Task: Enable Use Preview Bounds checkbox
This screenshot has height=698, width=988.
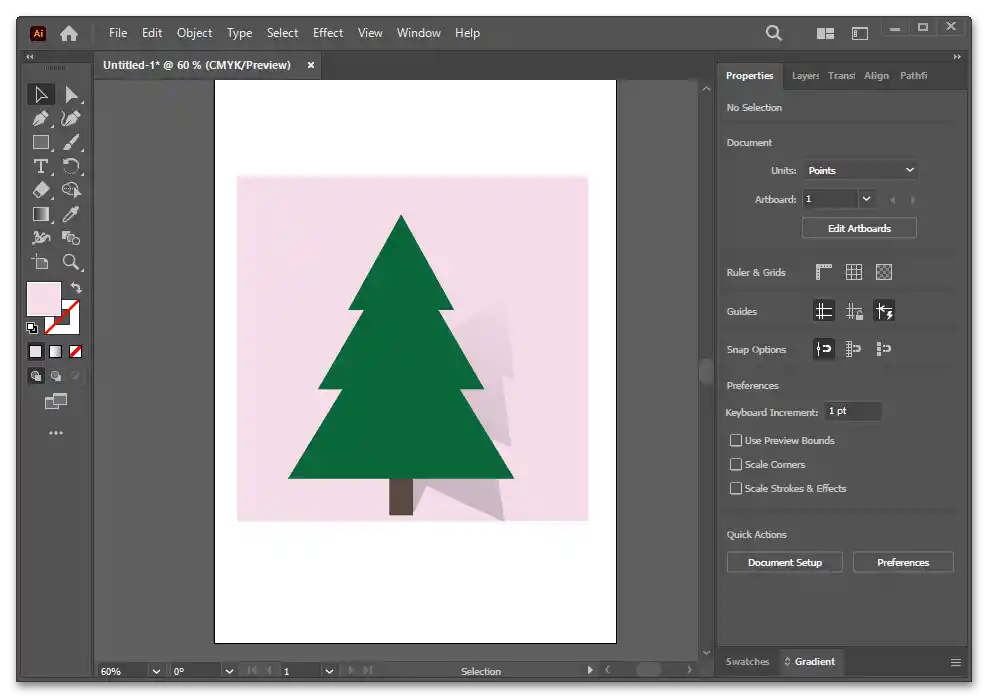Action: click(x=736, y=440)
